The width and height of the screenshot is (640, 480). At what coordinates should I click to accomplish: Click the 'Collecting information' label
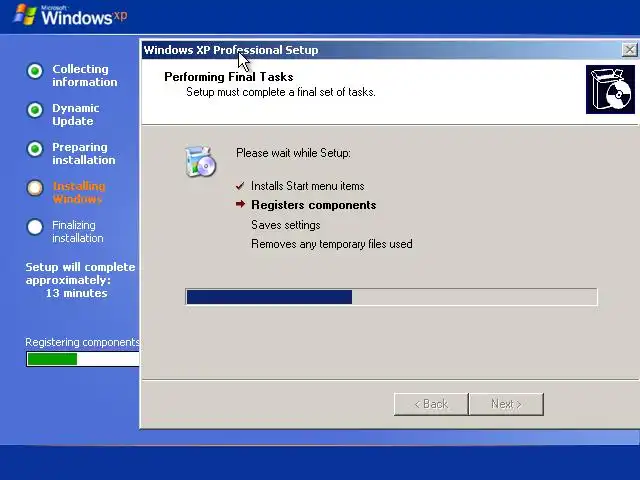pos(84,76)
